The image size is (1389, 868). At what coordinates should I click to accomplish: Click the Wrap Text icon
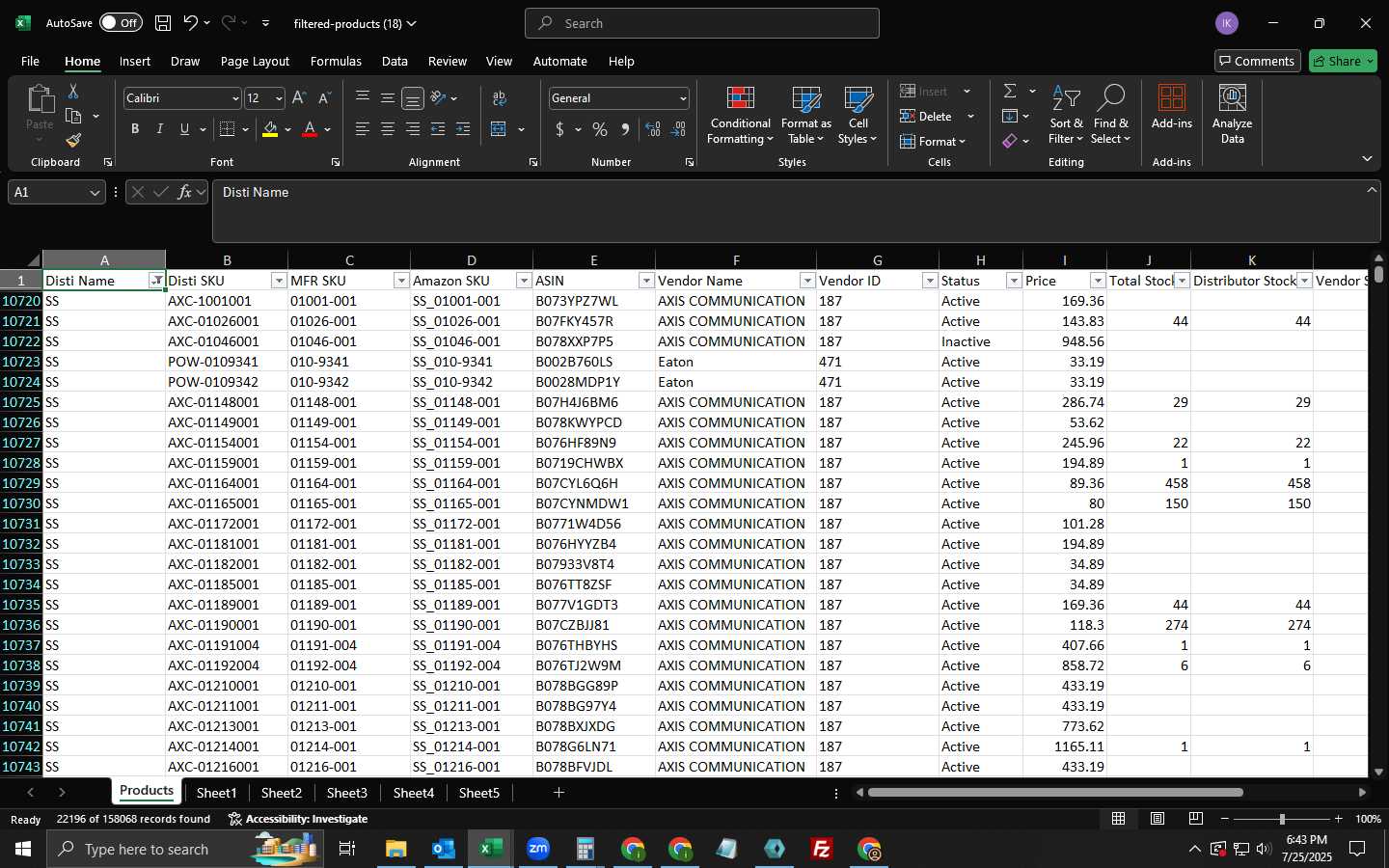click(500, 98)
